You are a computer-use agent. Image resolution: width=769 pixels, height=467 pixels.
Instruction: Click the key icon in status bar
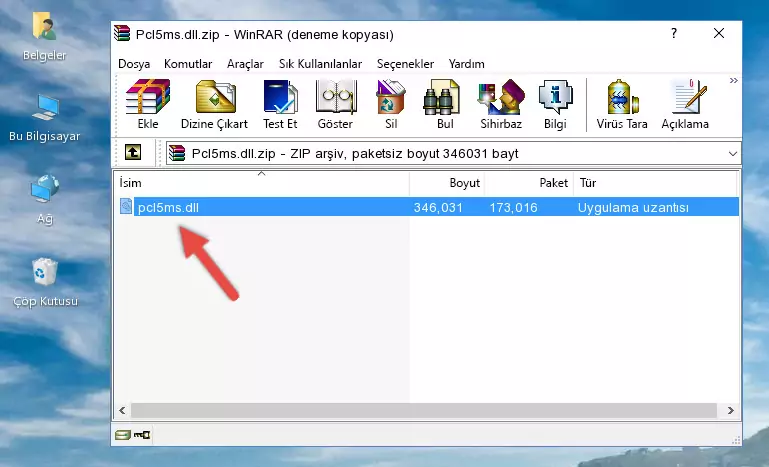142,435
